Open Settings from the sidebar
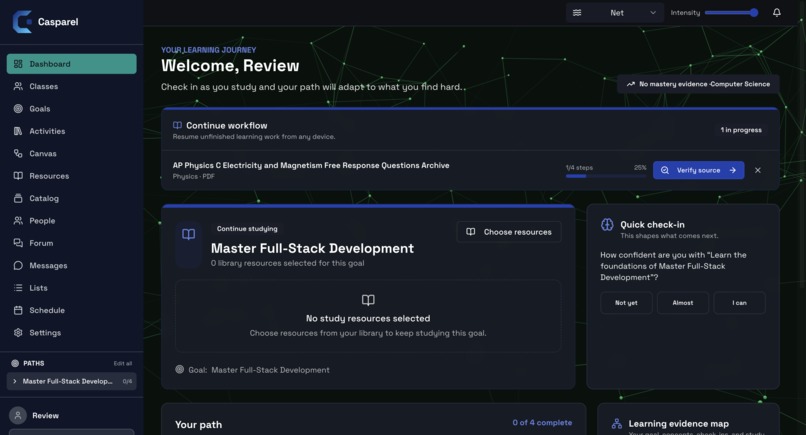 click(71, 333)
